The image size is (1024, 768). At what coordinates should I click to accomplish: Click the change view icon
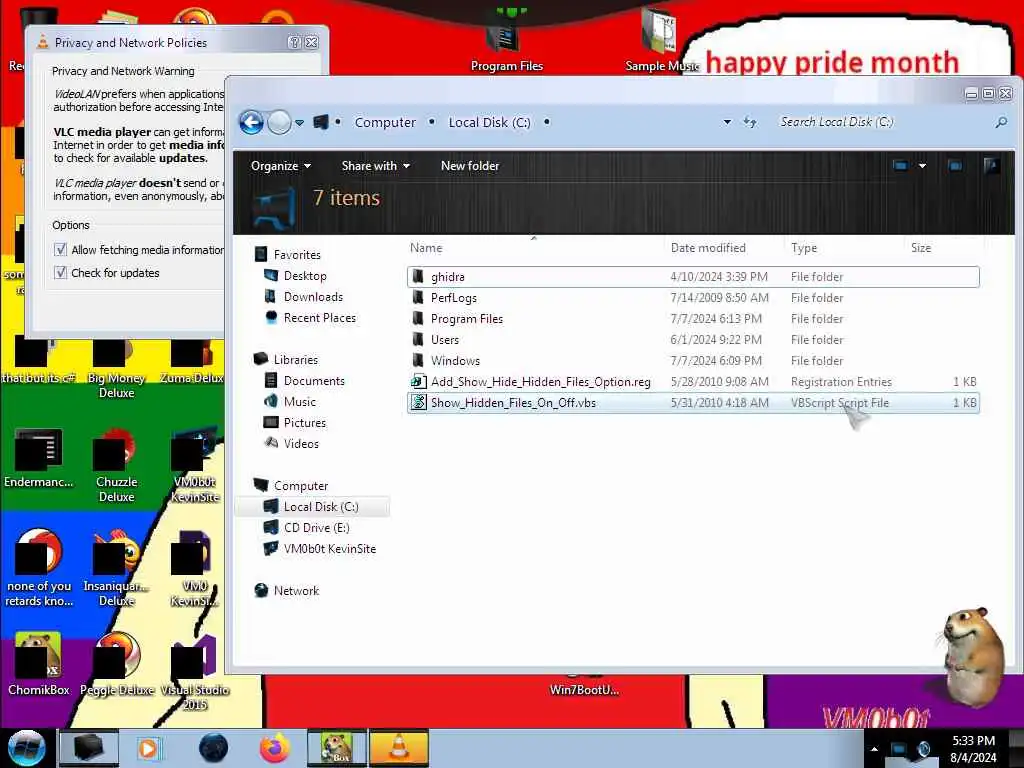pyautogui.click(x=900, y=166)
